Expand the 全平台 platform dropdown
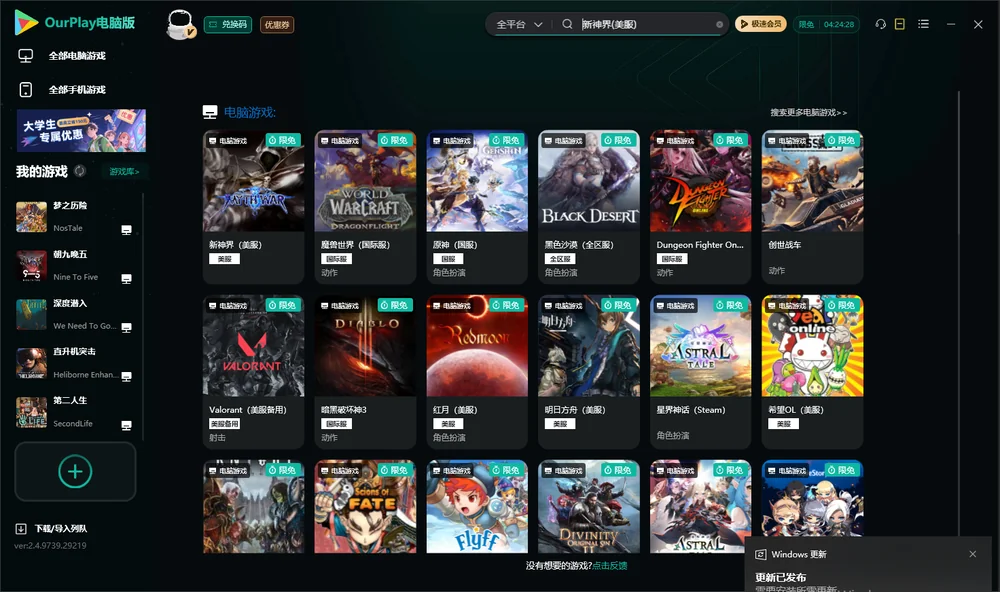Image resolution: width=1000 pixels, height=592 pixels. (519, 24)
